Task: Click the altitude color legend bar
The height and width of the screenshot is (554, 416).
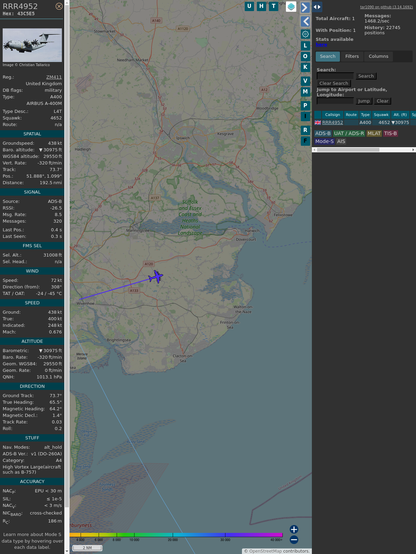Action: coord(176,535)
